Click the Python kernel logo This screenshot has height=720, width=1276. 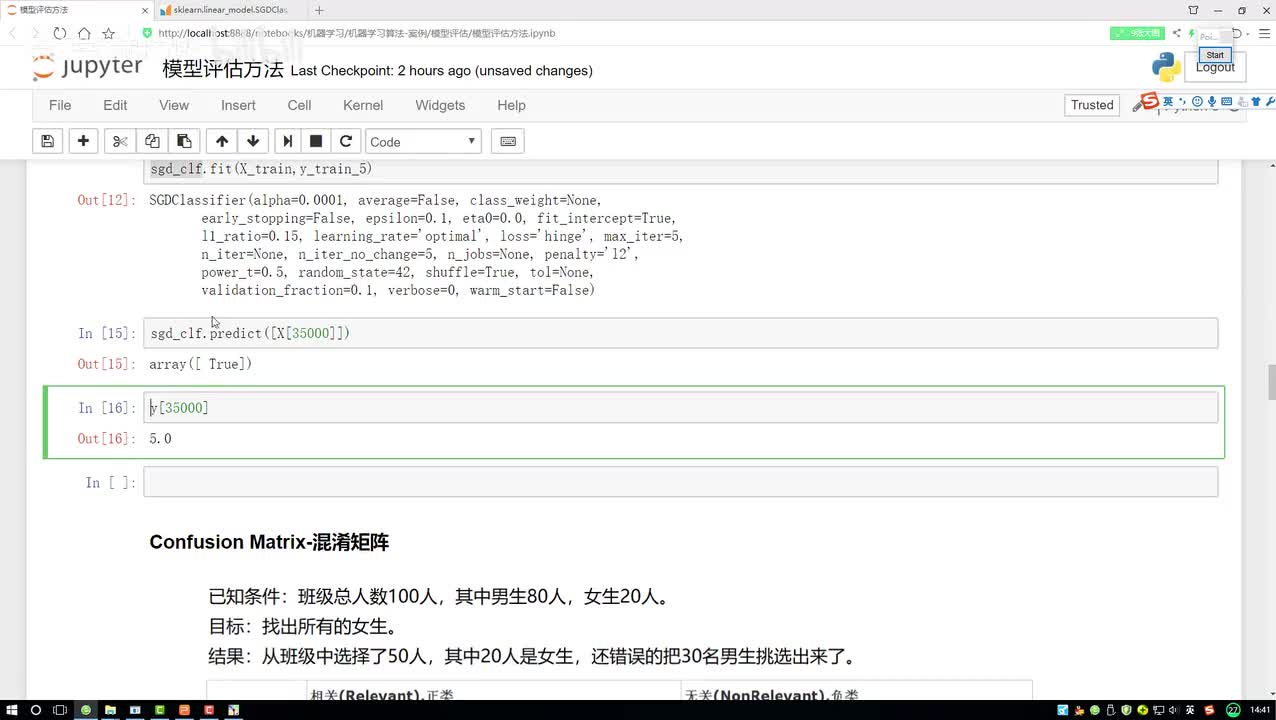click(x=1166, y=67)
